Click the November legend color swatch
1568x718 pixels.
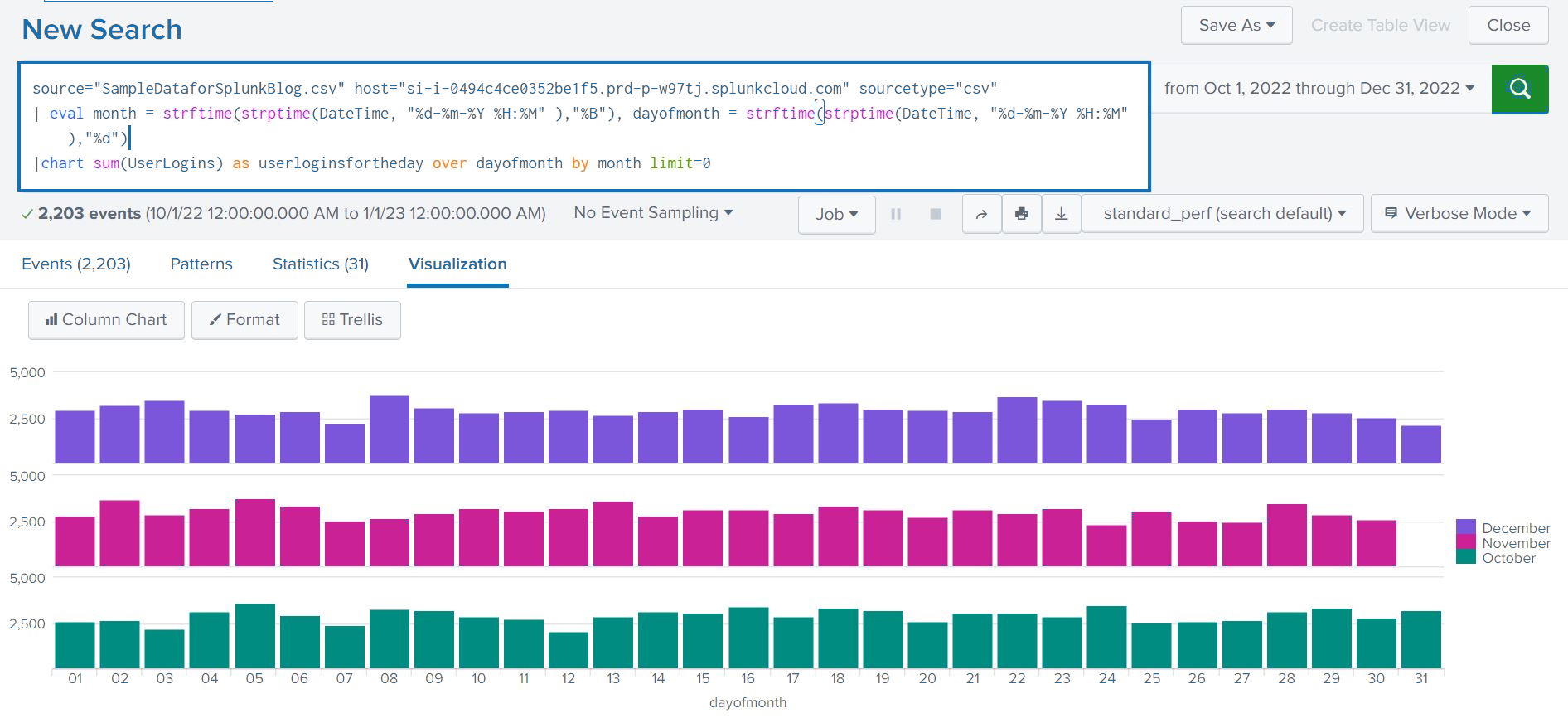point(1465,543)
